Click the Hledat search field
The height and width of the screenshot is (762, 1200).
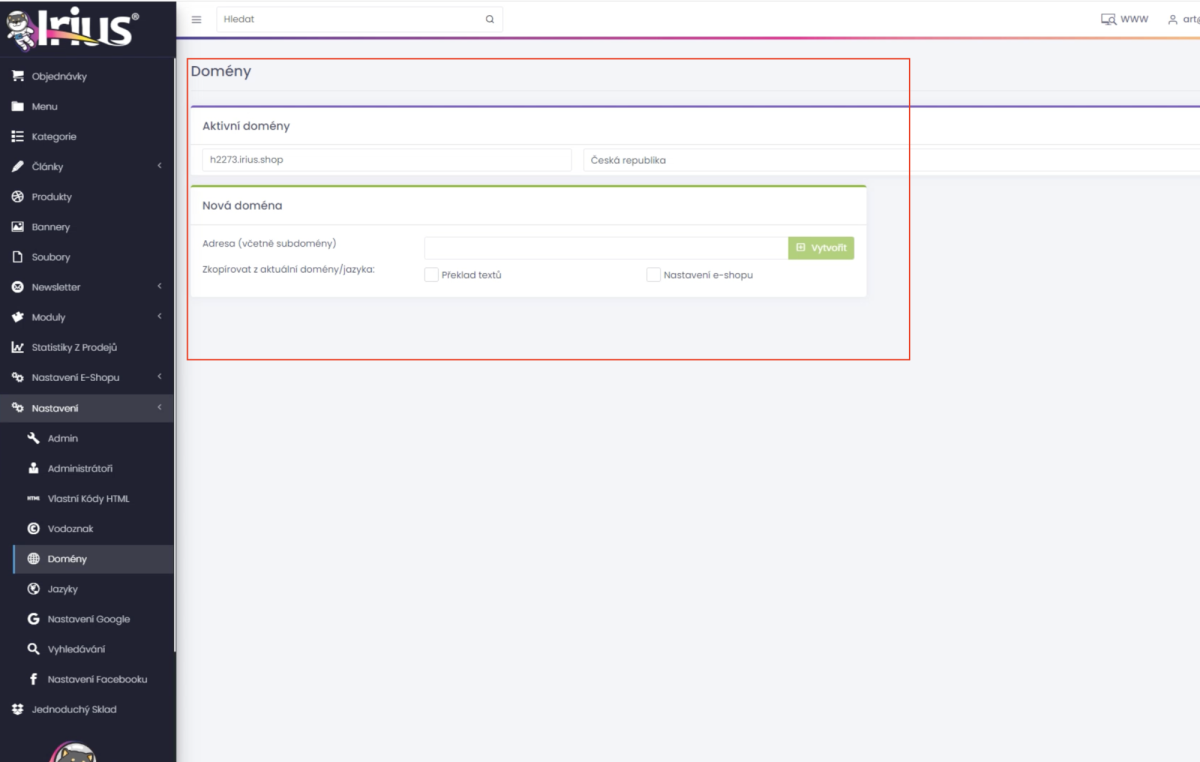(350, 19)
